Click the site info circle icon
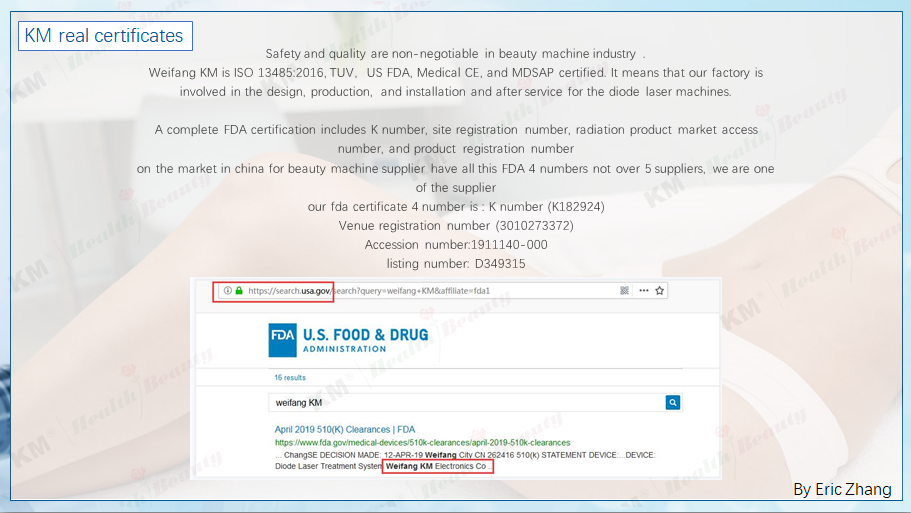 [228, 290]
